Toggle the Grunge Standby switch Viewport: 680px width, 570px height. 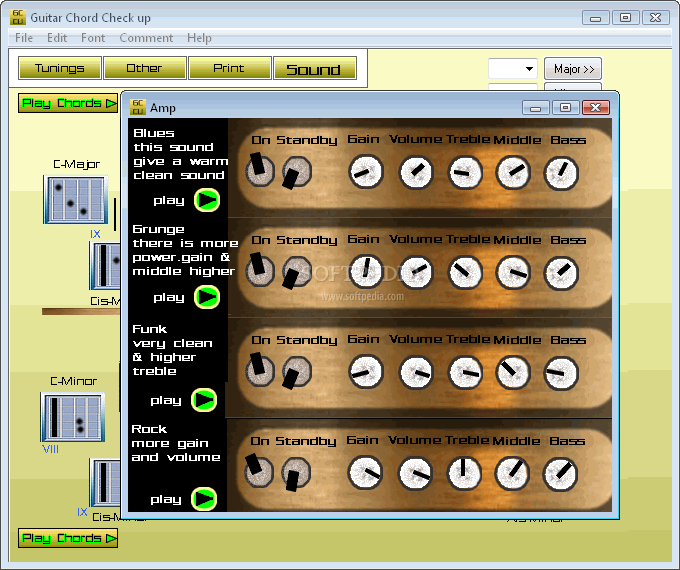(x=297, y=272)
